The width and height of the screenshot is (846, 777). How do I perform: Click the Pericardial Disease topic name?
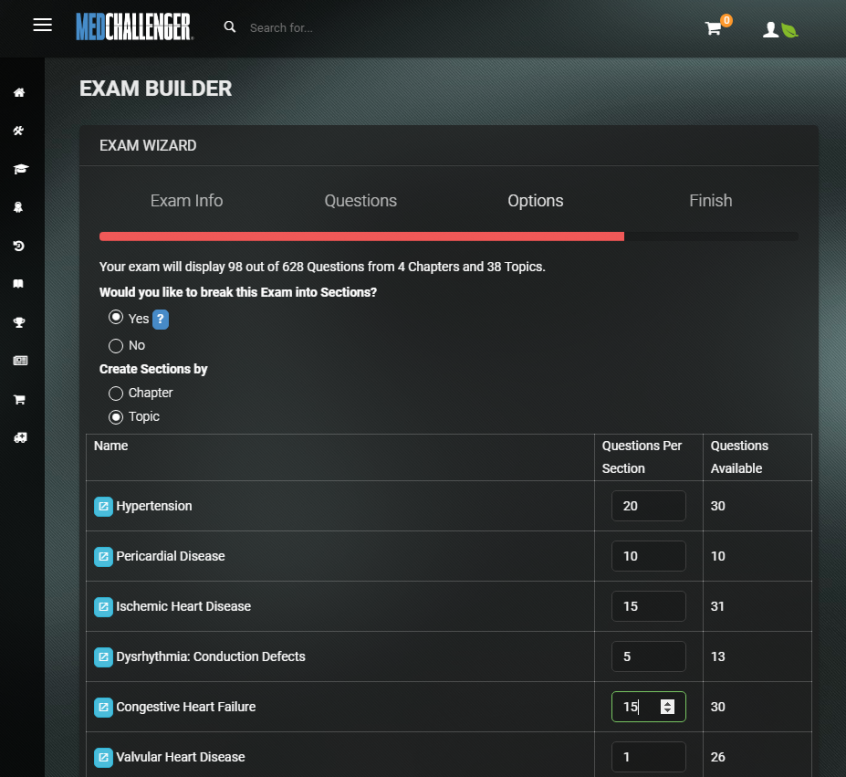[x=170, y=556]
